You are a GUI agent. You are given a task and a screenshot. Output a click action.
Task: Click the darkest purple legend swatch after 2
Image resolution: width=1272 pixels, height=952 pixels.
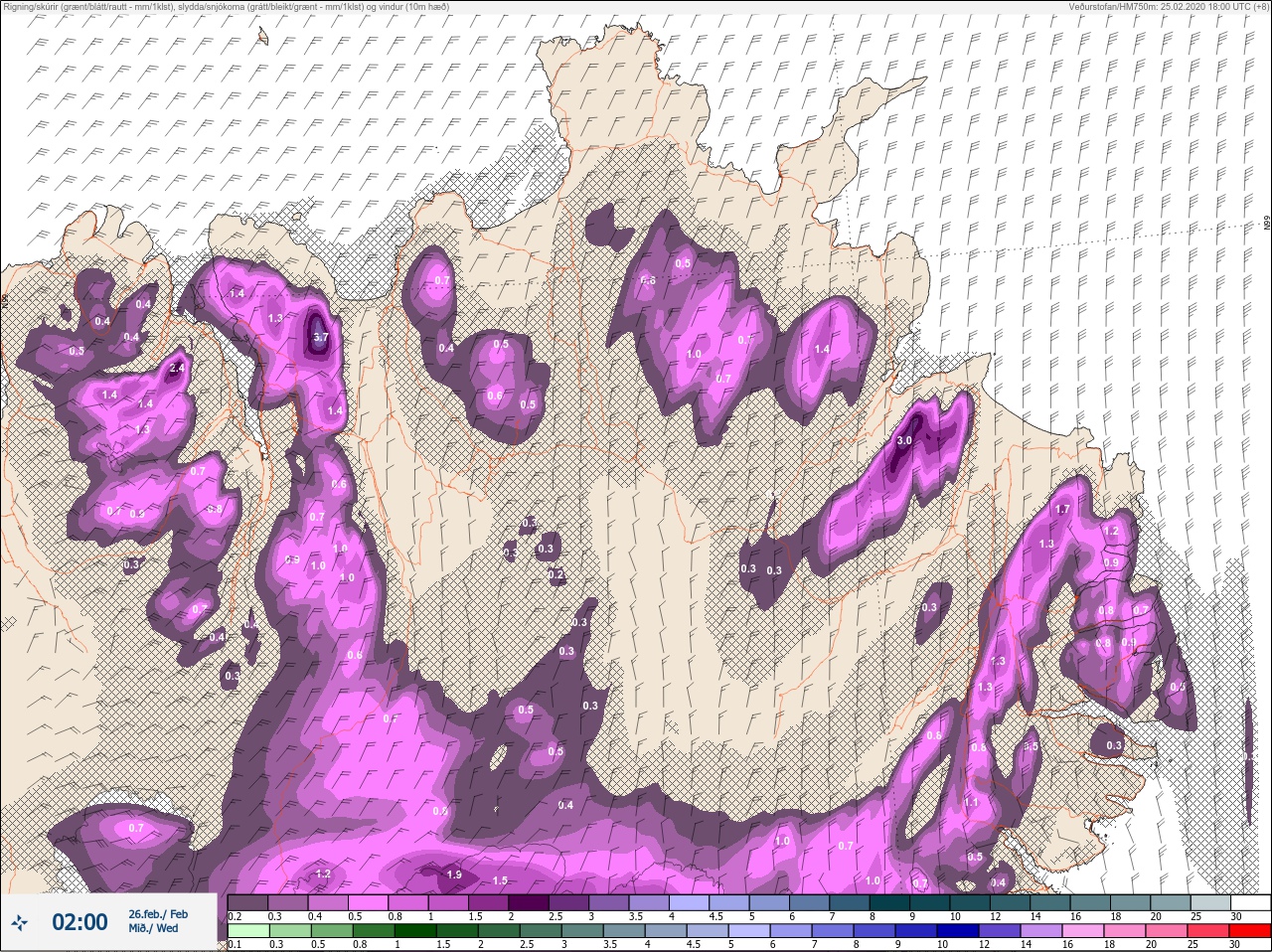click(529, 902)
